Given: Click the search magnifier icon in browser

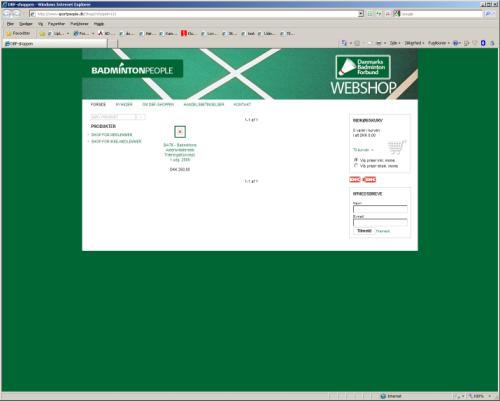Looking at the screenshot, I should 489,14.
